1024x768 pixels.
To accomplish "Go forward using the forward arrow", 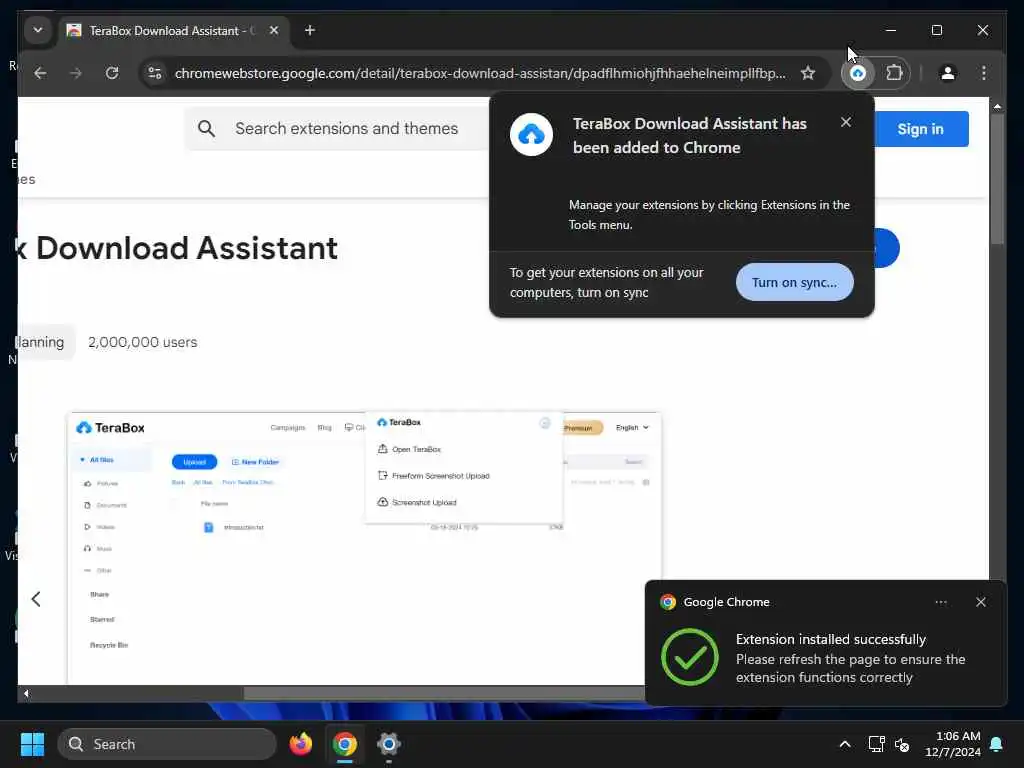I will [x=76, y=73].
